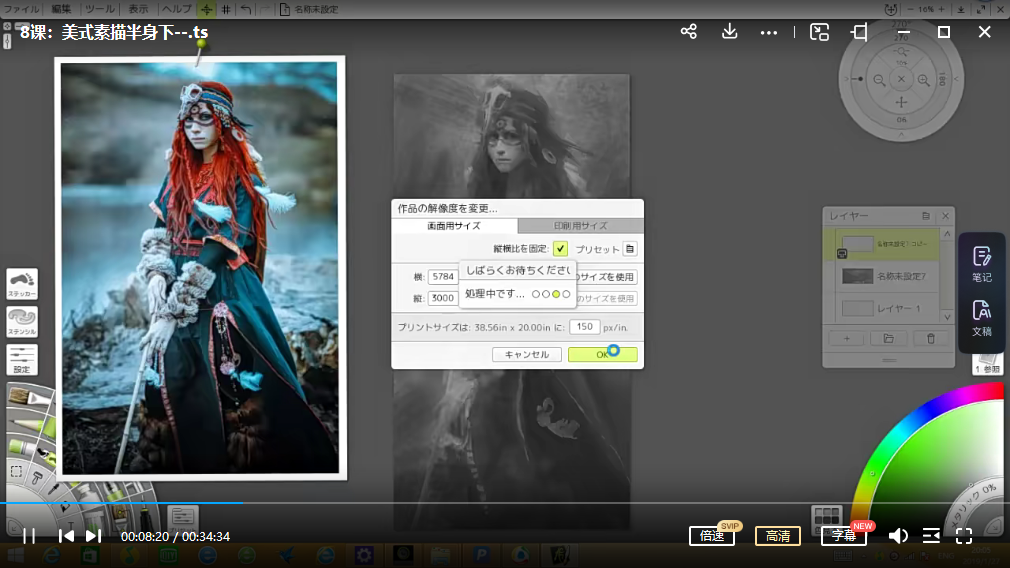1010x568 pixels.
Task: Click upper のサイズを使用 button in dialog
Action: pyautogui.click(x=606, y=277)
